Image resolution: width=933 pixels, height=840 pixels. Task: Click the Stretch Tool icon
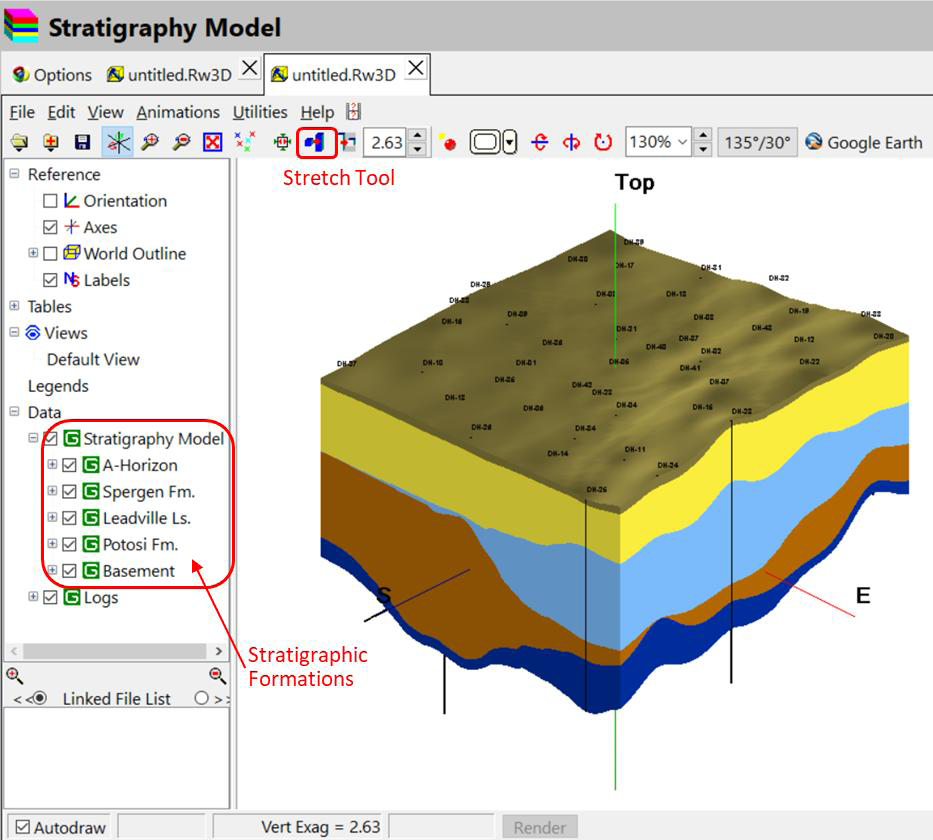[316, 143]
